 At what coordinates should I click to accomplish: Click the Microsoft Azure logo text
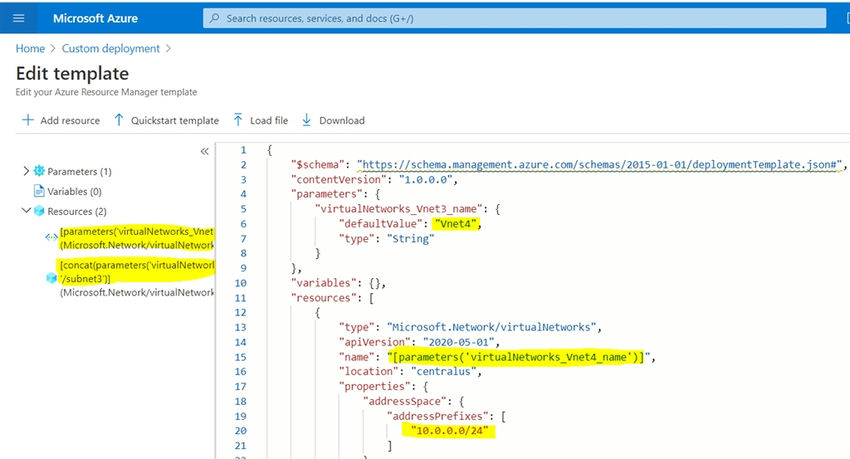coord(95,18)
